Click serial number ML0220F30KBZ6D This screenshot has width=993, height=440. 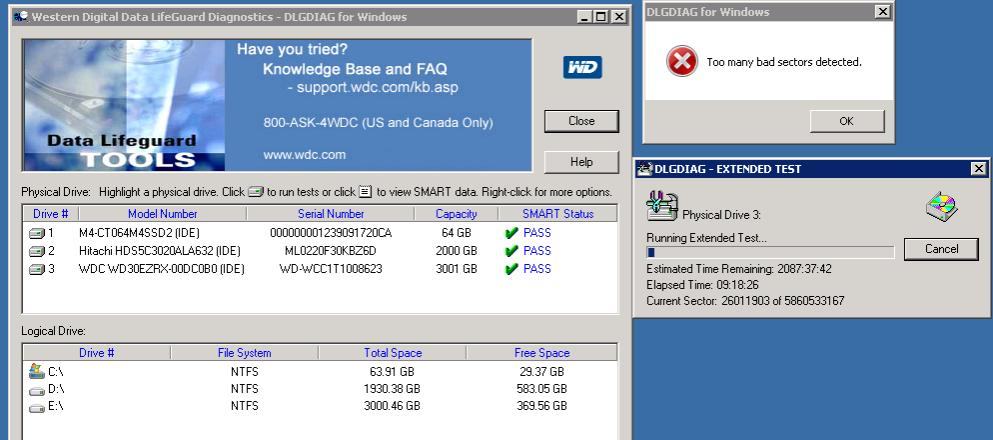[x=331, y=251]
